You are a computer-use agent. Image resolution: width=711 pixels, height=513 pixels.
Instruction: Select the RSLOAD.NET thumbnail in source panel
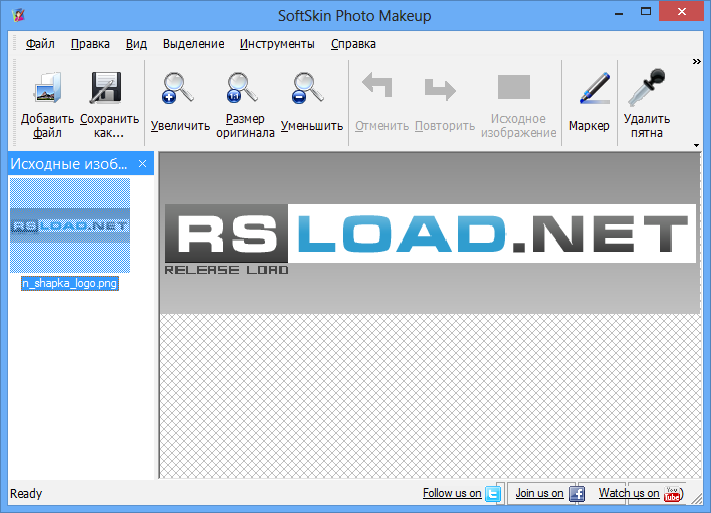tap(70, 225)
